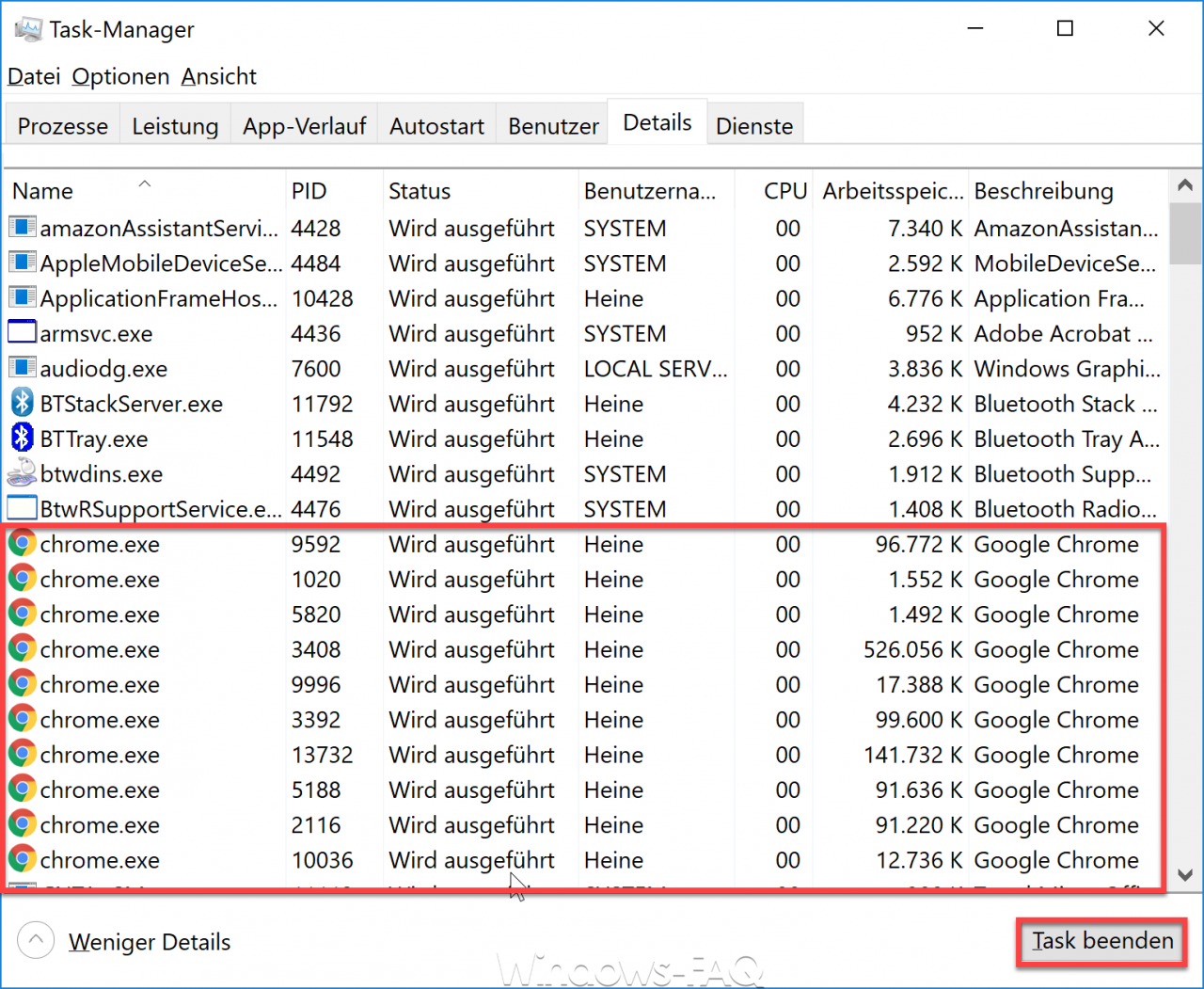
Task: Select memory value 526.056 K
Action: coord(912,649)
